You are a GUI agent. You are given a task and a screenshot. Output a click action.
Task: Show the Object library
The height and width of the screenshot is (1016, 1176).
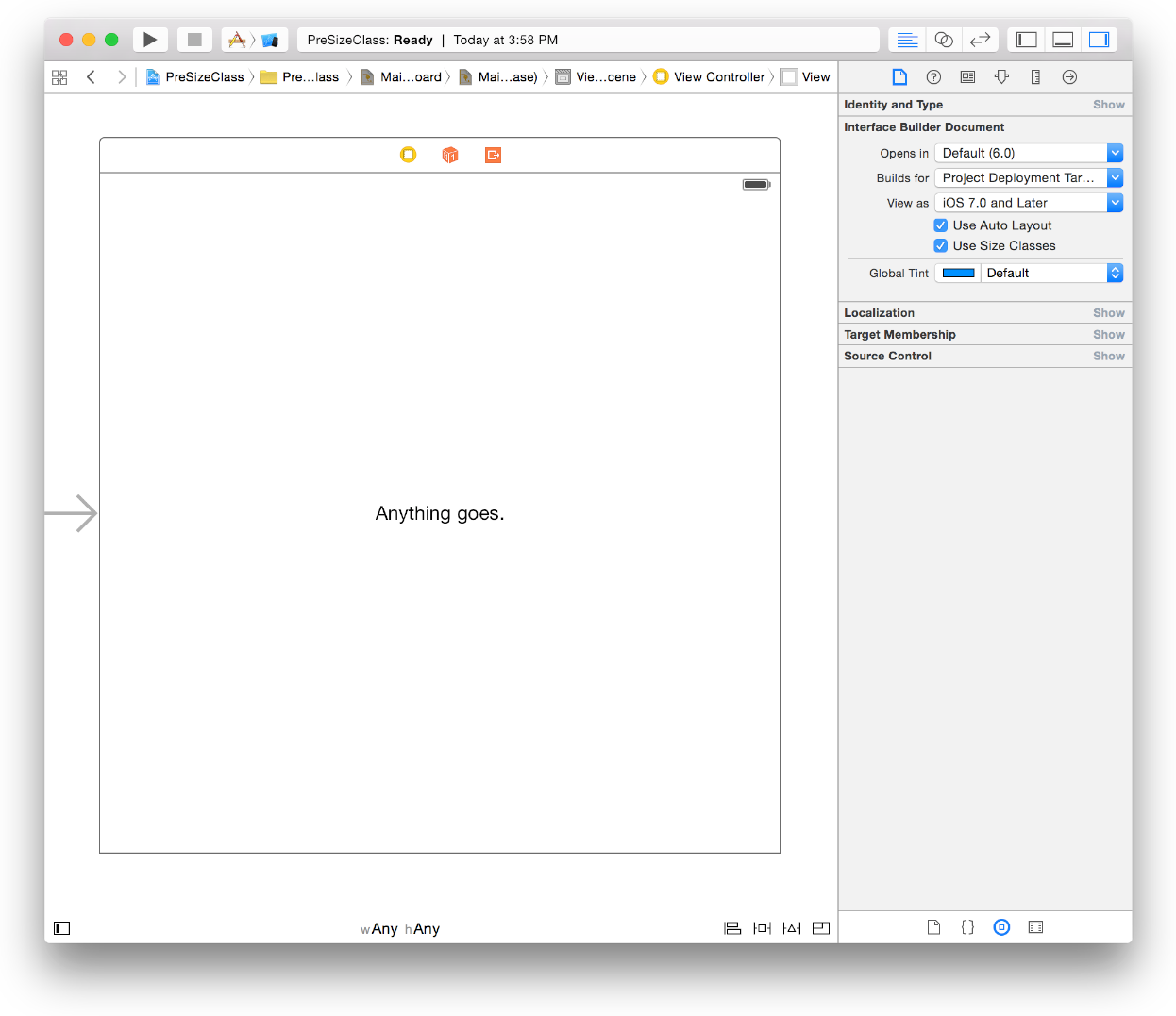tap(1001, 927)
